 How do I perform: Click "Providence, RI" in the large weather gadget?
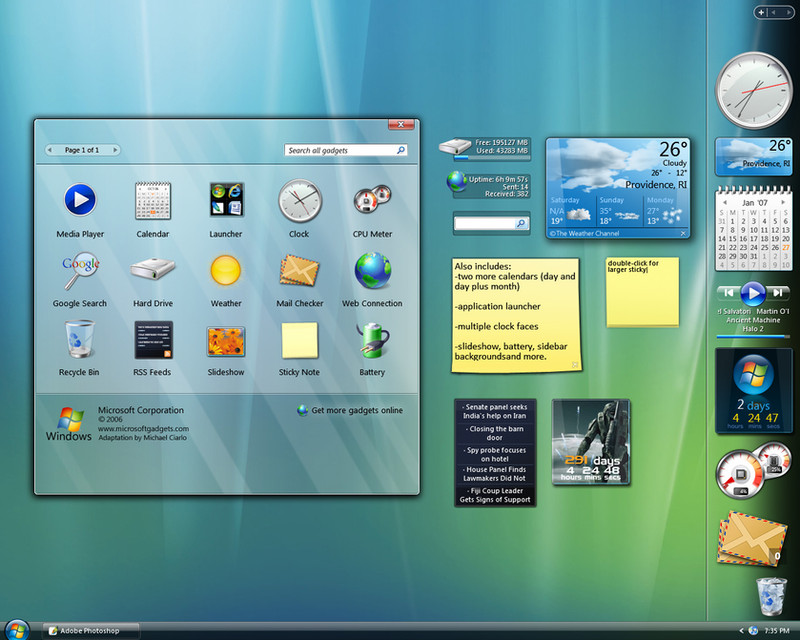click(x=656, y=185)
